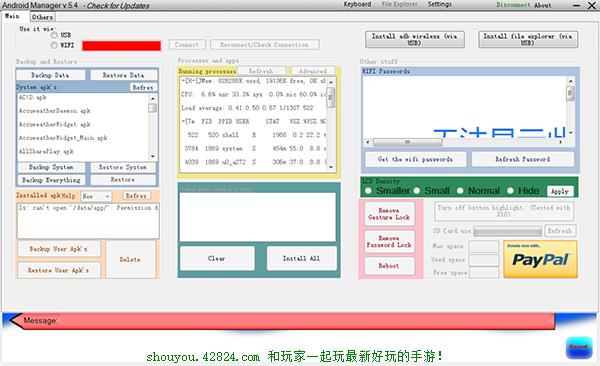Choose the Normal LCD density option
Screen dimensions: 600x366
(460, 191)
